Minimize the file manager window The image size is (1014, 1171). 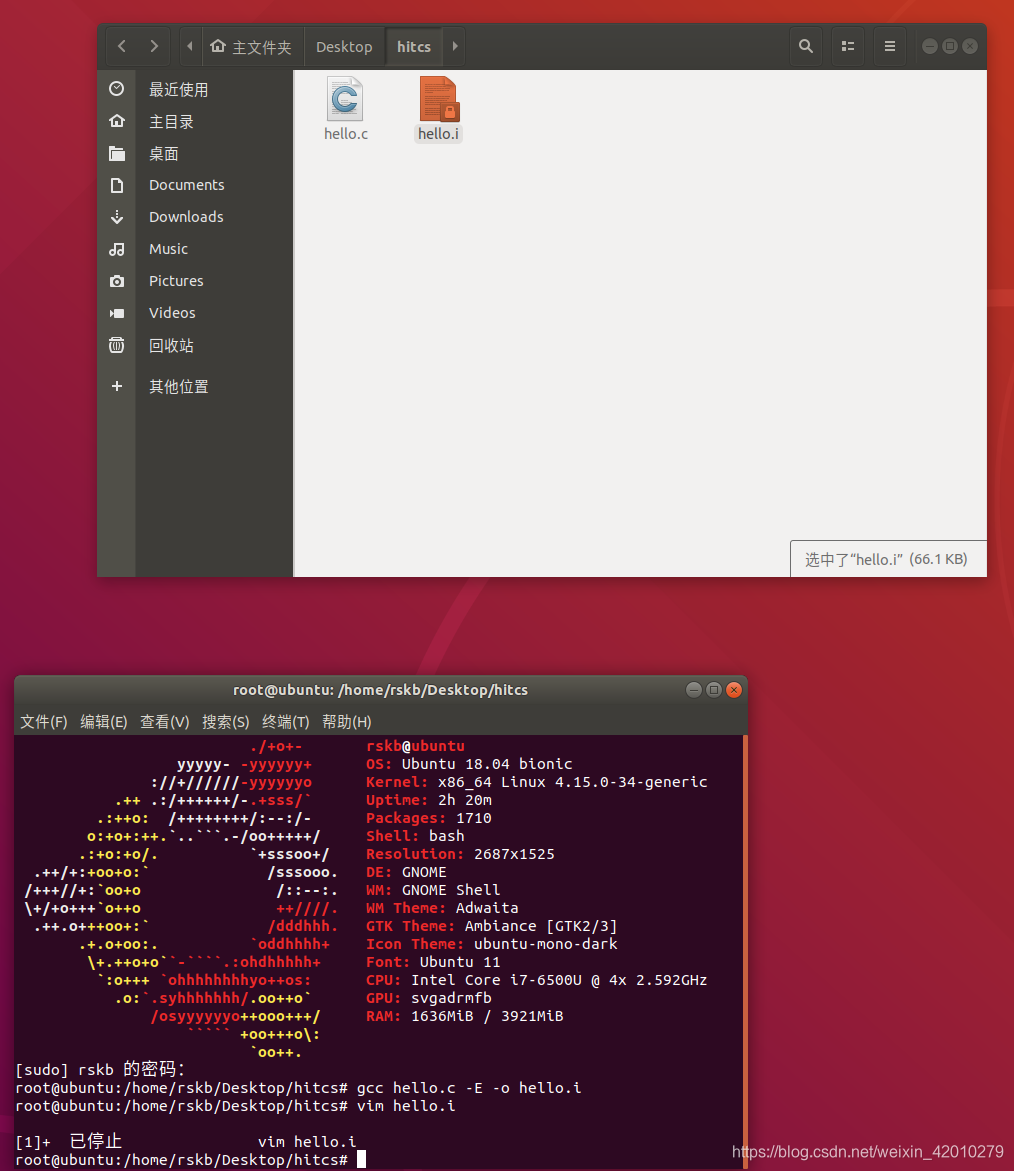click(930, 46)
